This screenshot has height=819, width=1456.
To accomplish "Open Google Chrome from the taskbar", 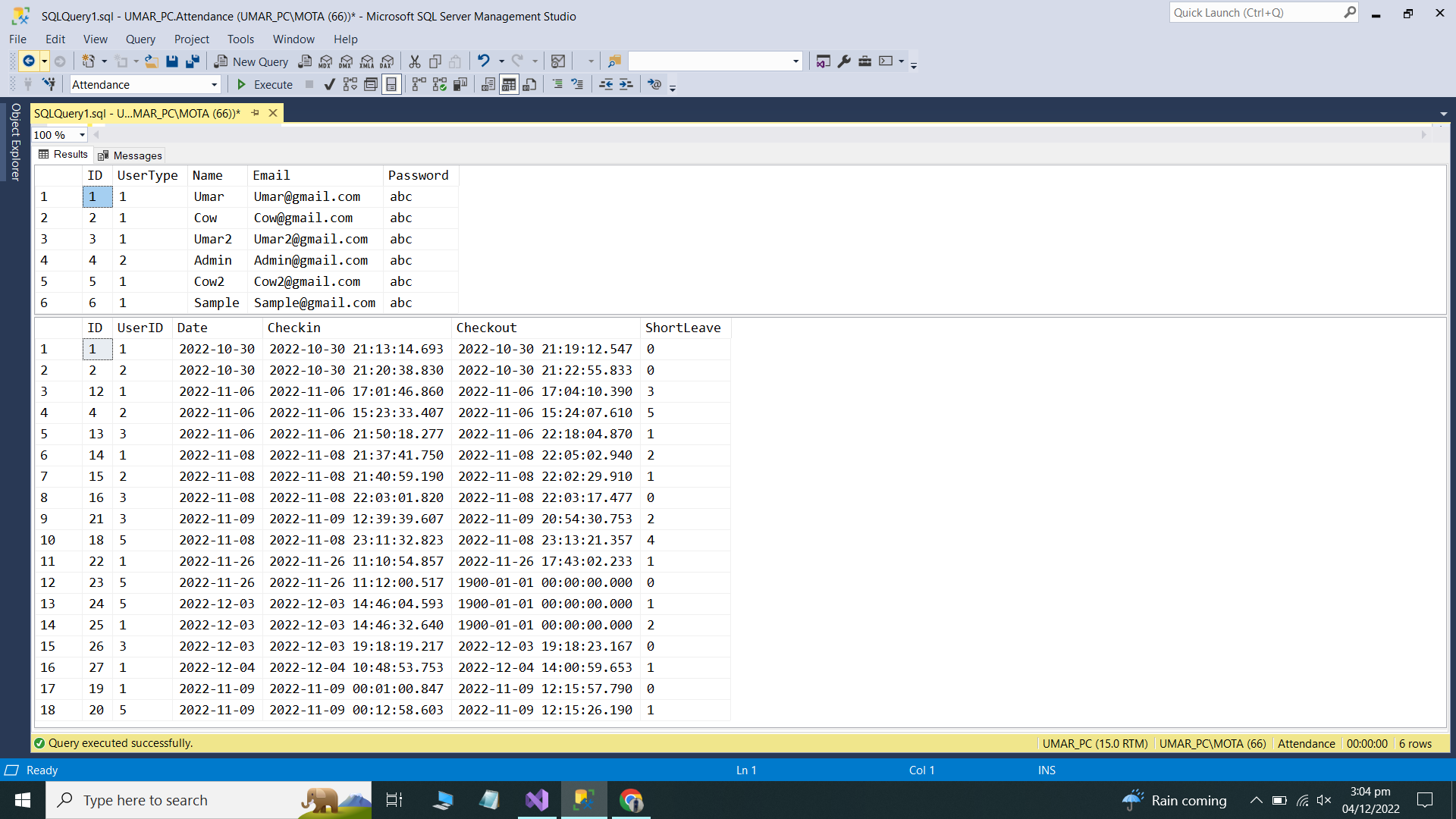I will coord(632,800).
